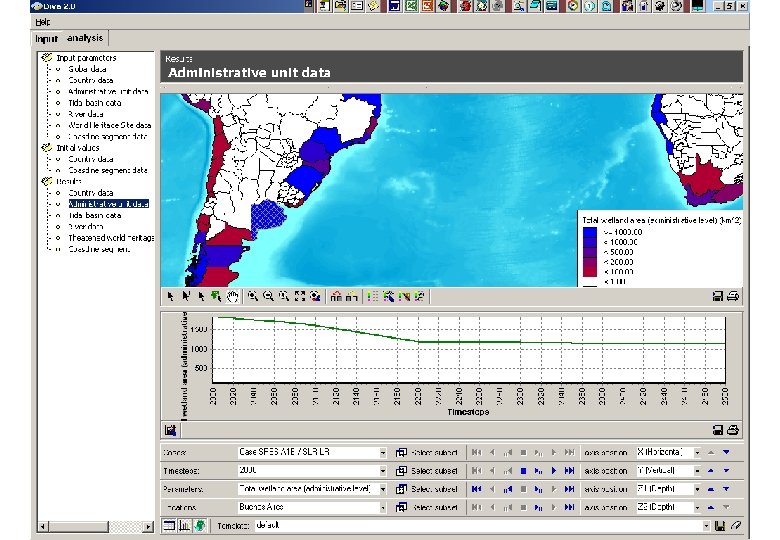
Task: Jump to first parameter
Action: (476, 489)
